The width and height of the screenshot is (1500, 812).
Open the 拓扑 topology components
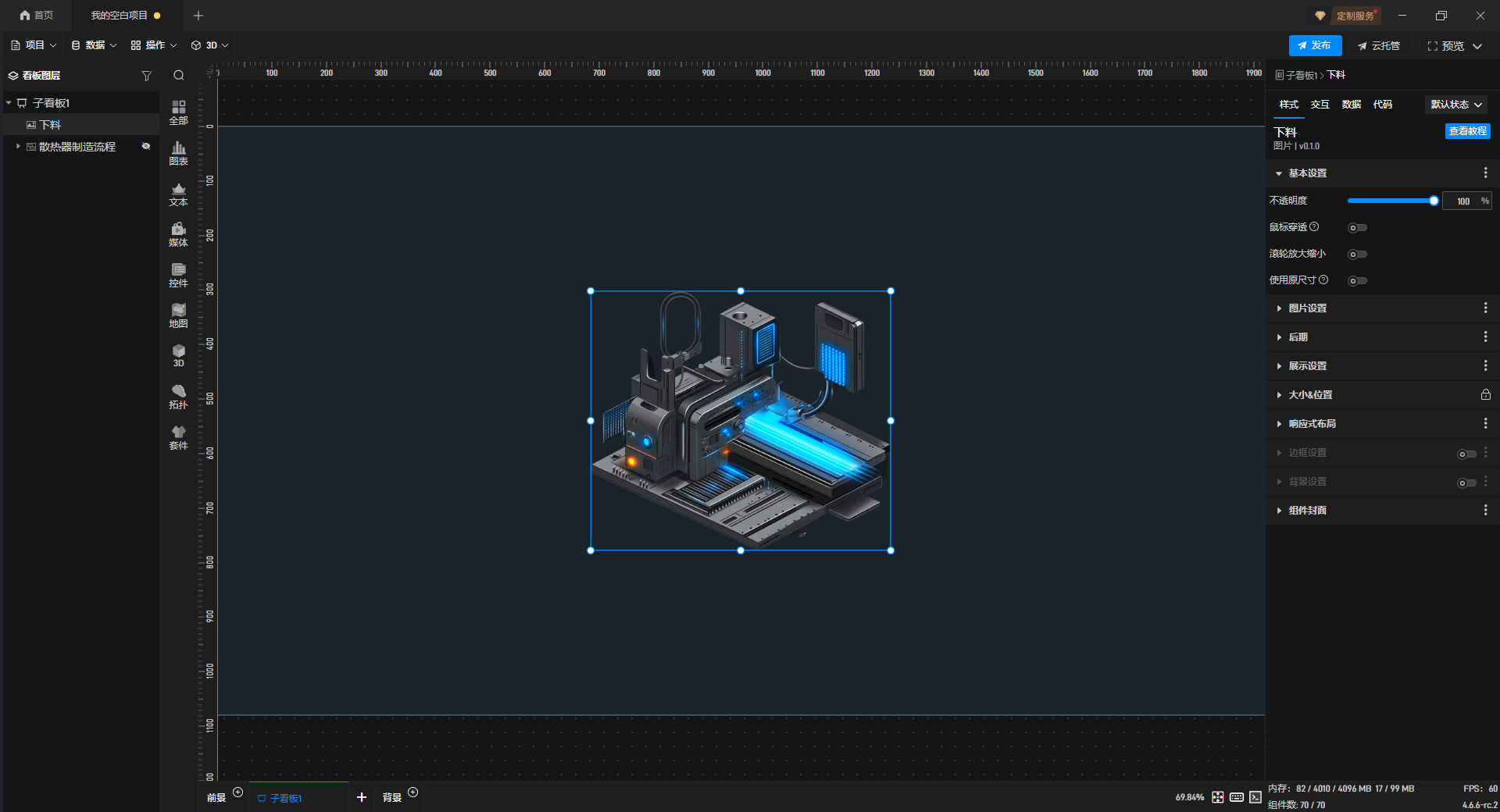[178, 397]
